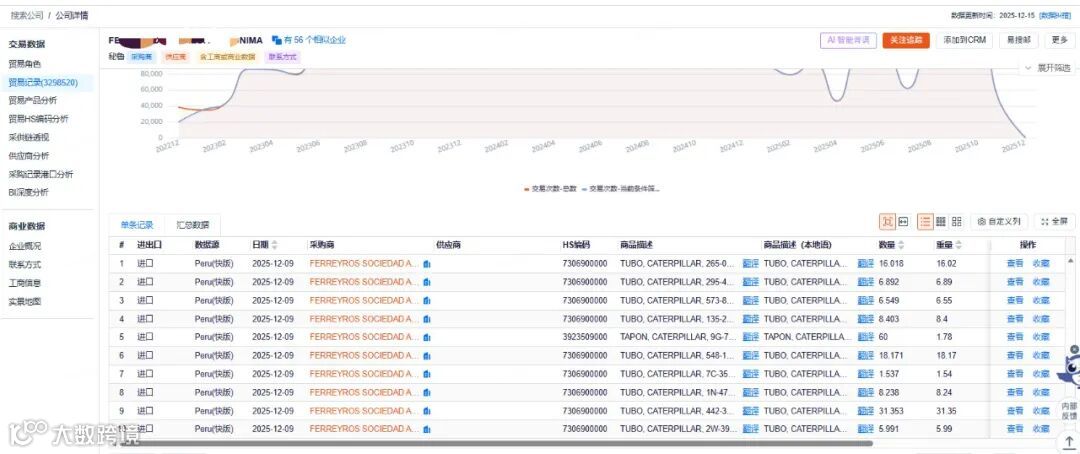
Task: Sort the table by 日期 column
Action: coord(275,245)
